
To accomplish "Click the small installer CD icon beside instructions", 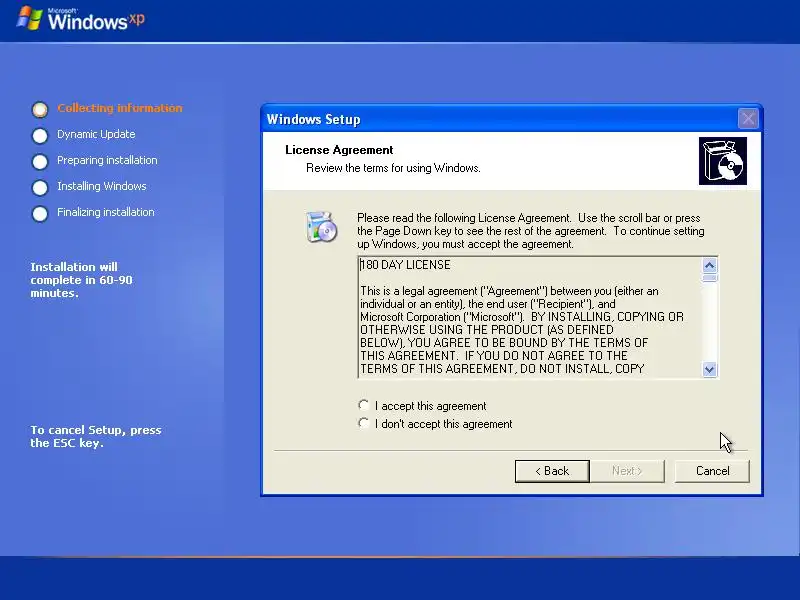I will coord(321,227).
